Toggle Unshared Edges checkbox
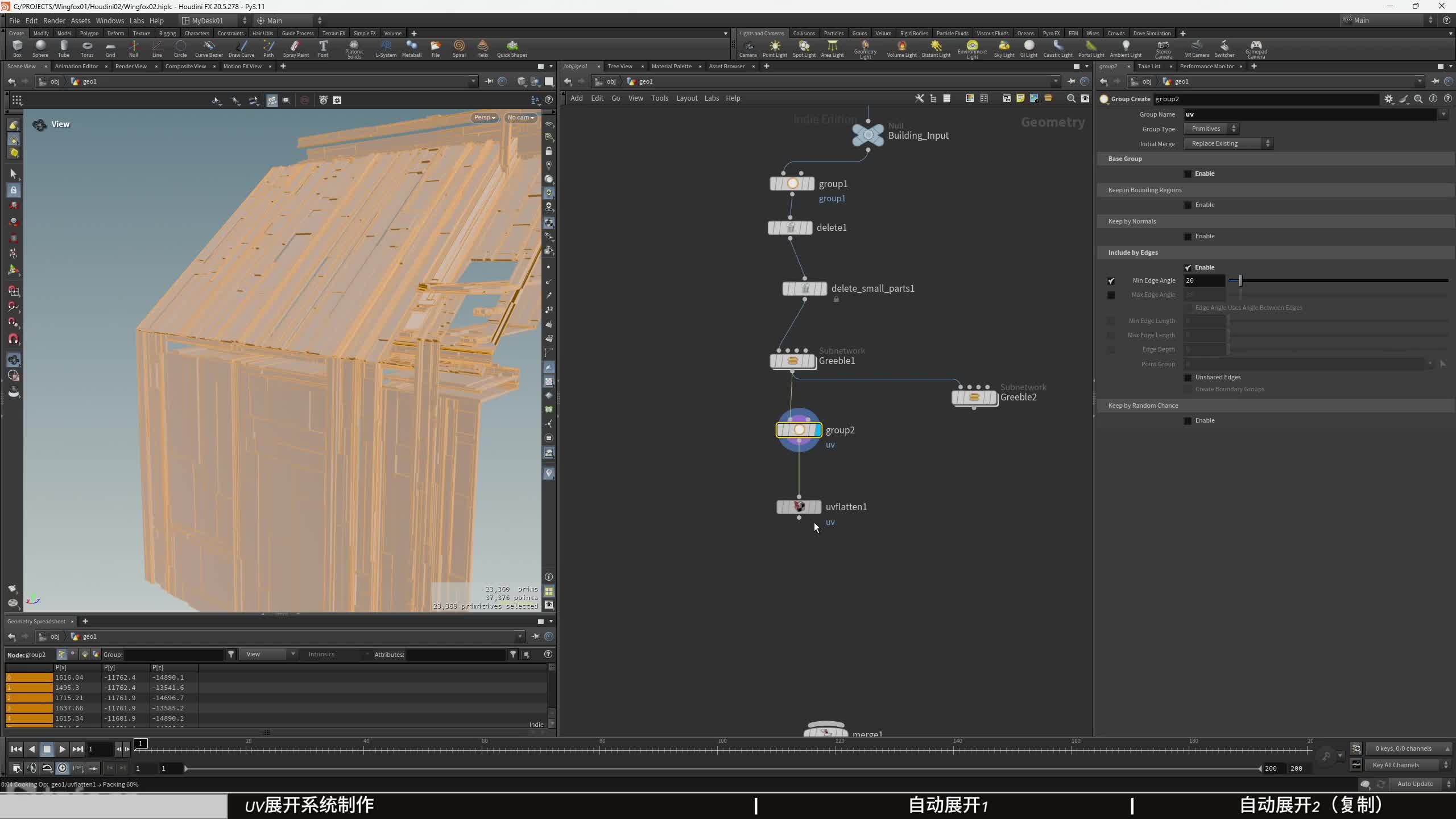Viewport: 1456px width, 819px height. (x=1188, y=378)
